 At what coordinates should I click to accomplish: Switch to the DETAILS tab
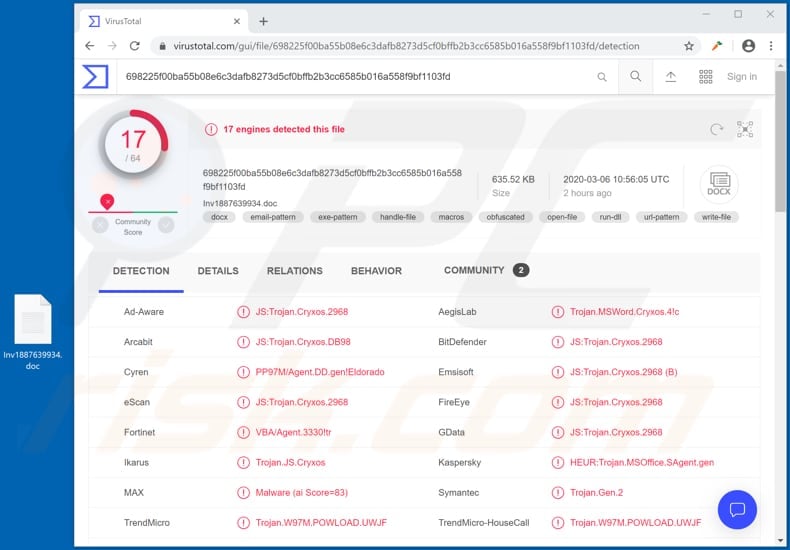(x=218, y=271)
